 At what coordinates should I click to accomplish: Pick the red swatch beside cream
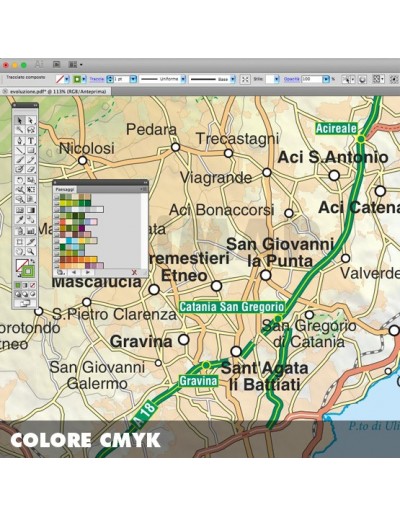(x=63, y=222)
